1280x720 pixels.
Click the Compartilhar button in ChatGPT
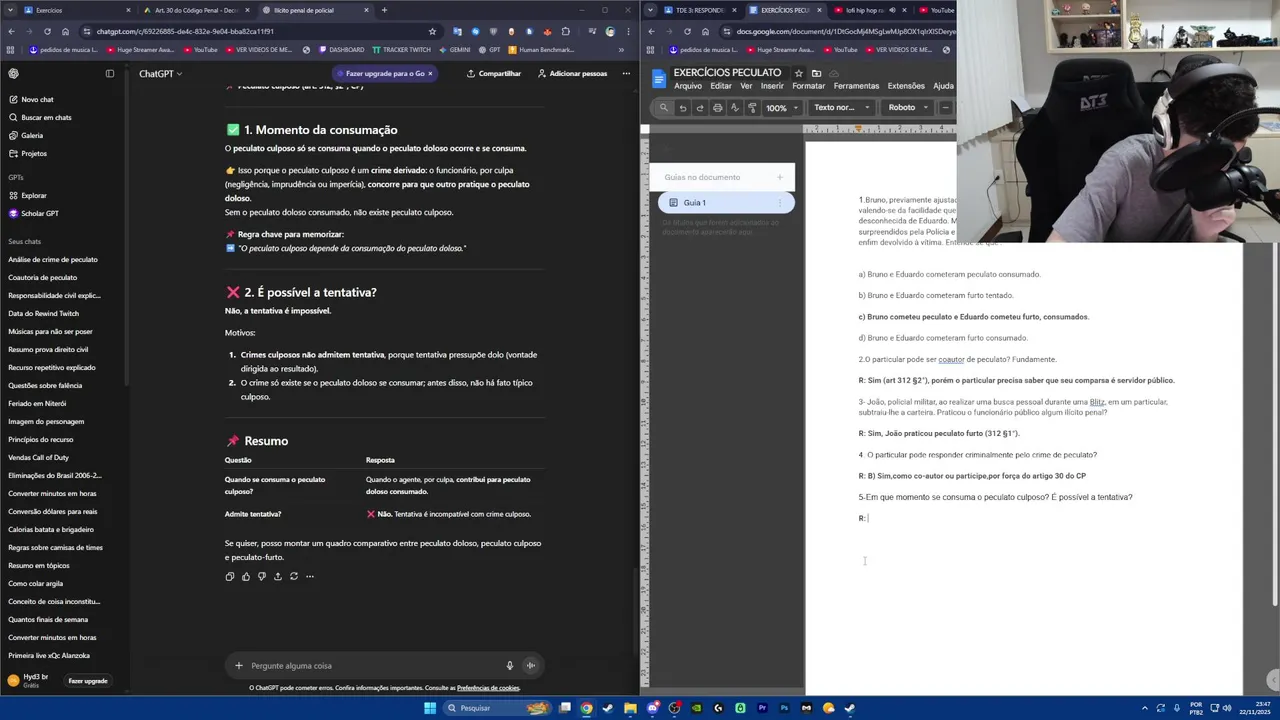(x=494, y=73)
